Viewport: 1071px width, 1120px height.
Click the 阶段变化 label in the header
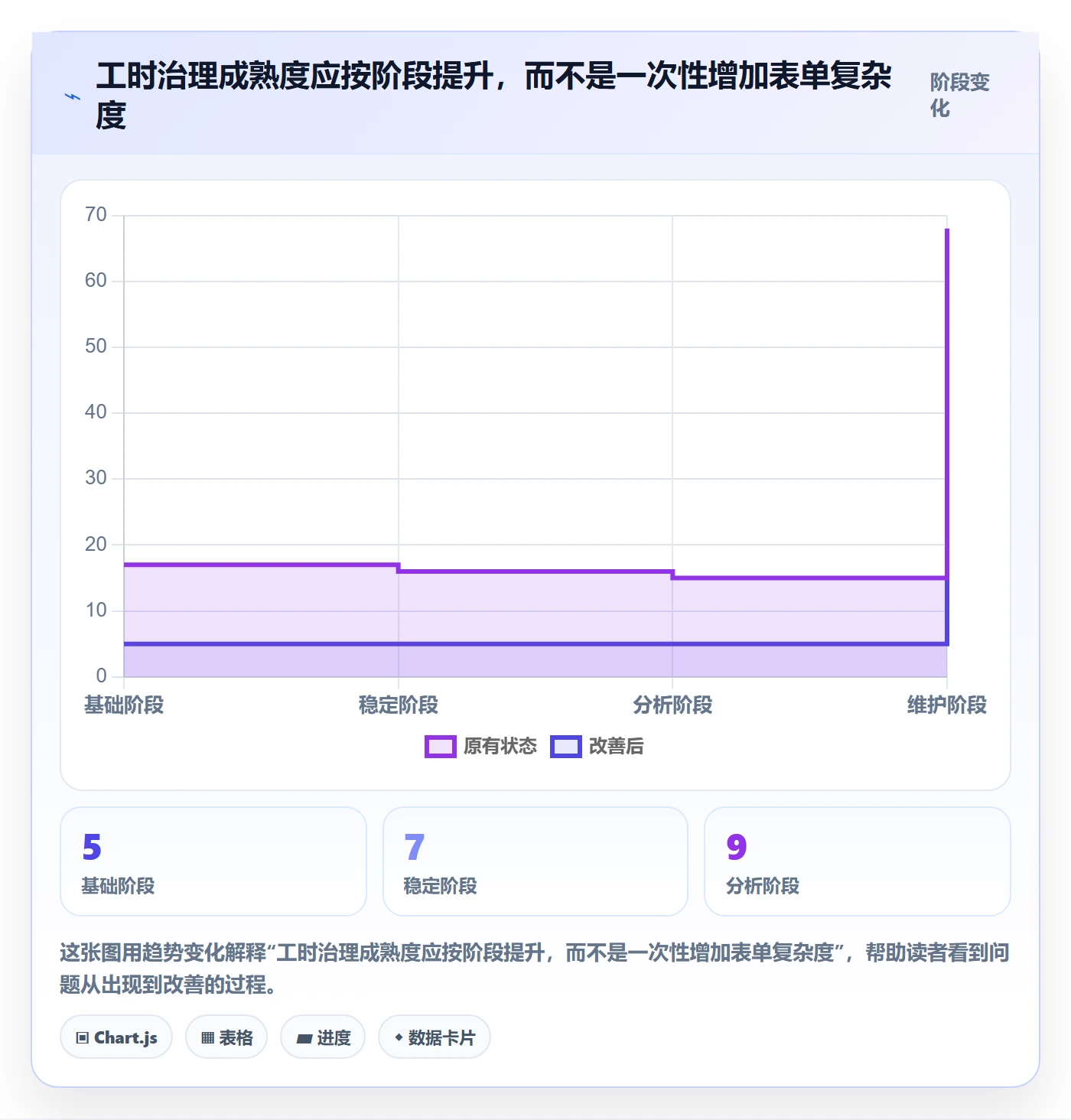(x=960, y=96)
